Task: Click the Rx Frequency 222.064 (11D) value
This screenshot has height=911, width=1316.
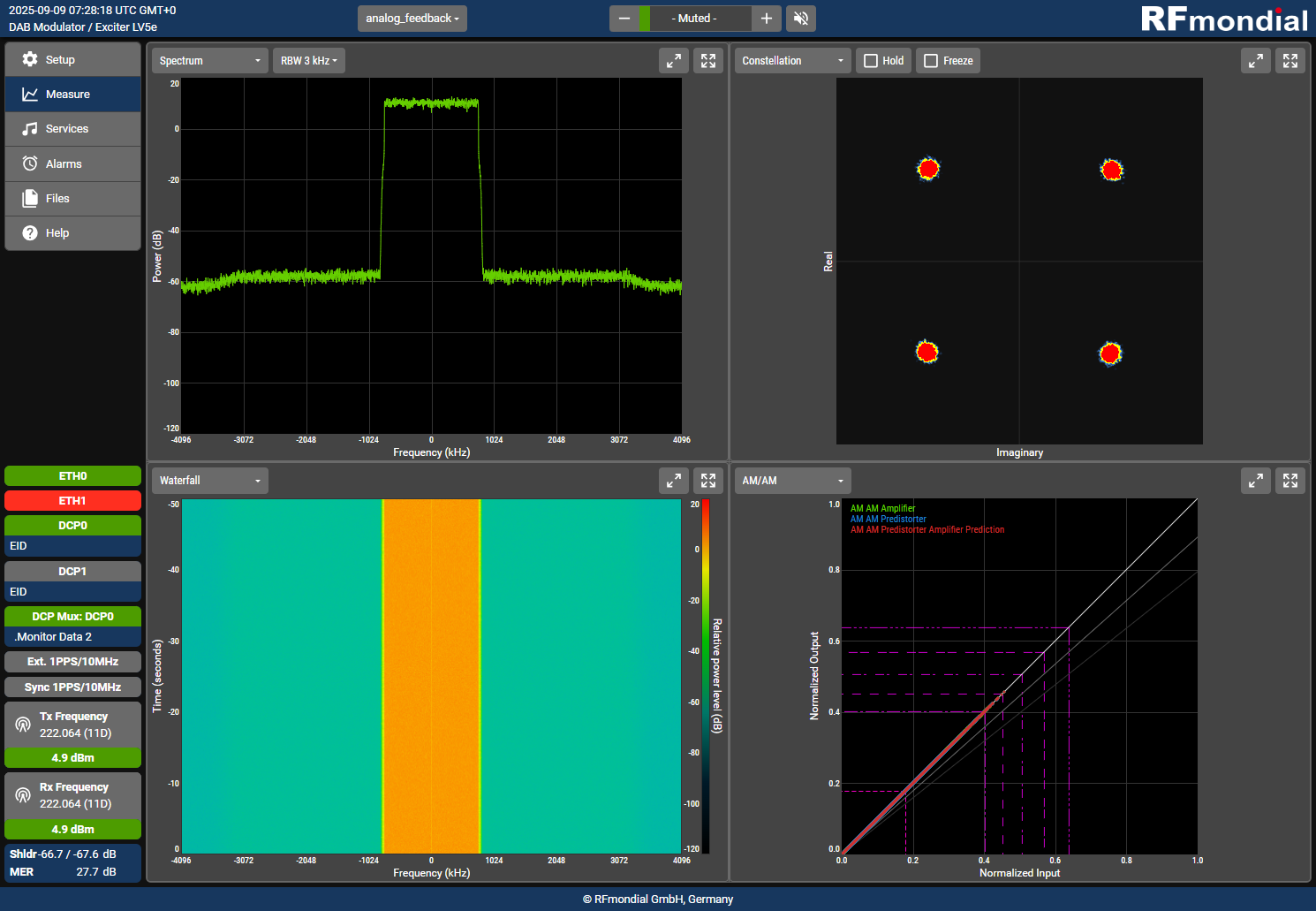Action: [75, 804]
